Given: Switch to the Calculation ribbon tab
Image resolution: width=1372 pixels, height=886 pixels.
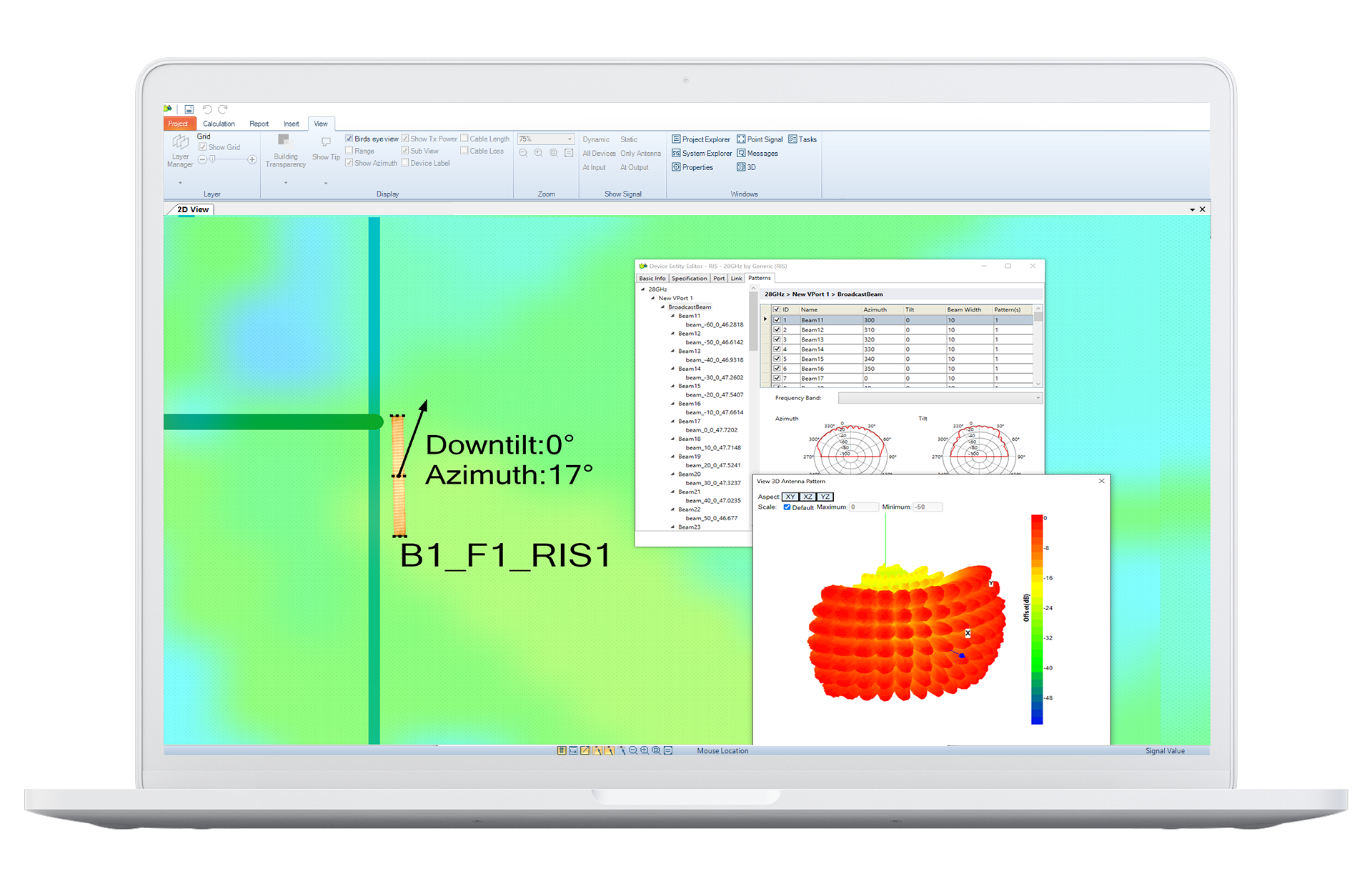Looking at the screenshot, I should [219, 124].
